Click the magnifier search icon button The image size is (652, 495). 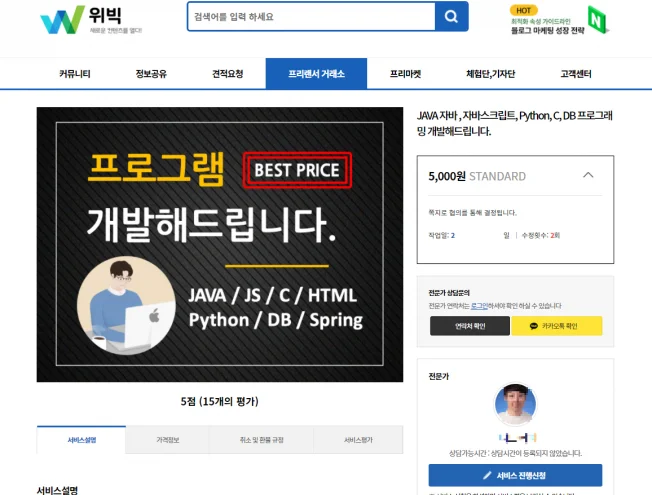pyautogui.click(x=451, y=17)
